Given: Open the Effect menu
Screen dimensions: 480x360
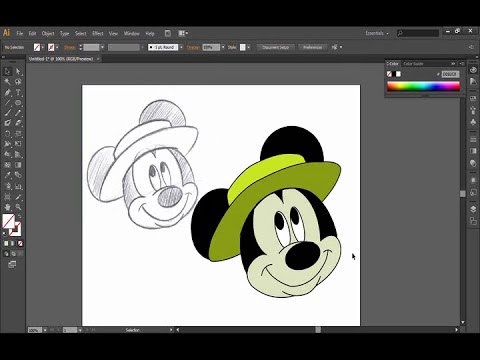Looking at the screenshot, I should (x=98, y=33).
